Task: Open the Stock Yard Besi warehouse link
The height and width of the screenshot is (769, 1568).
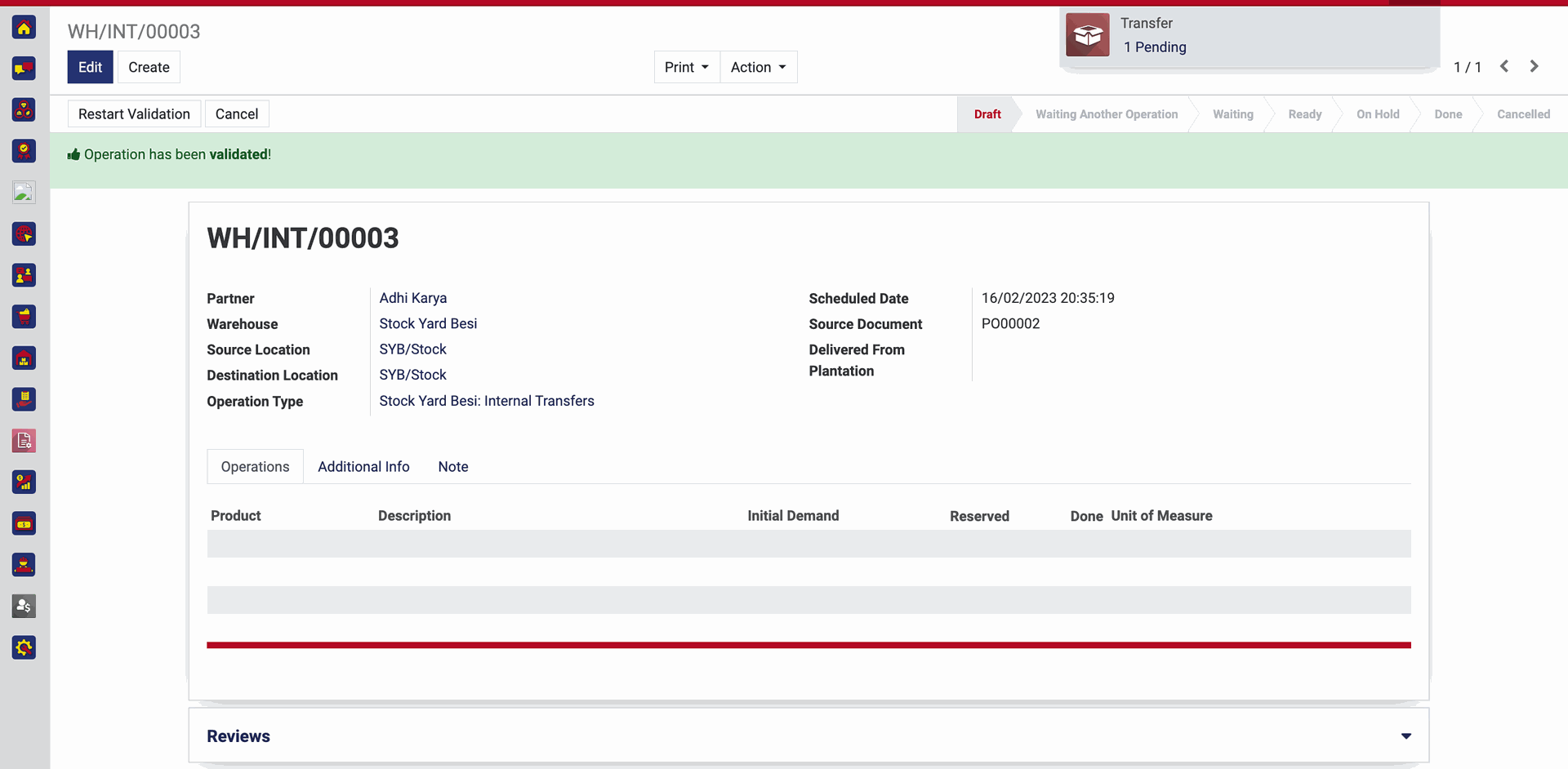Action: (x=428, y=323)
